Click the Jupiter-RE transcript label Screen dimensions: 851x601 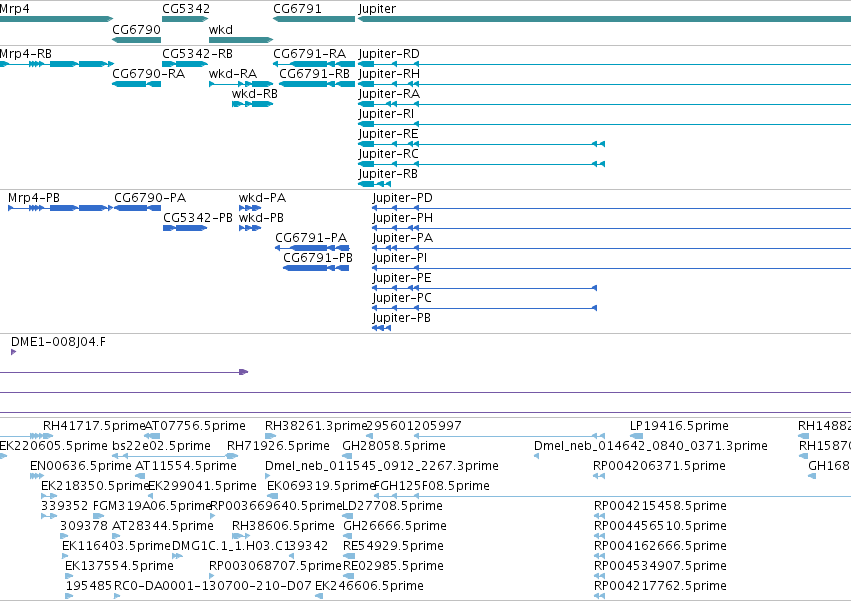(389, 134)
